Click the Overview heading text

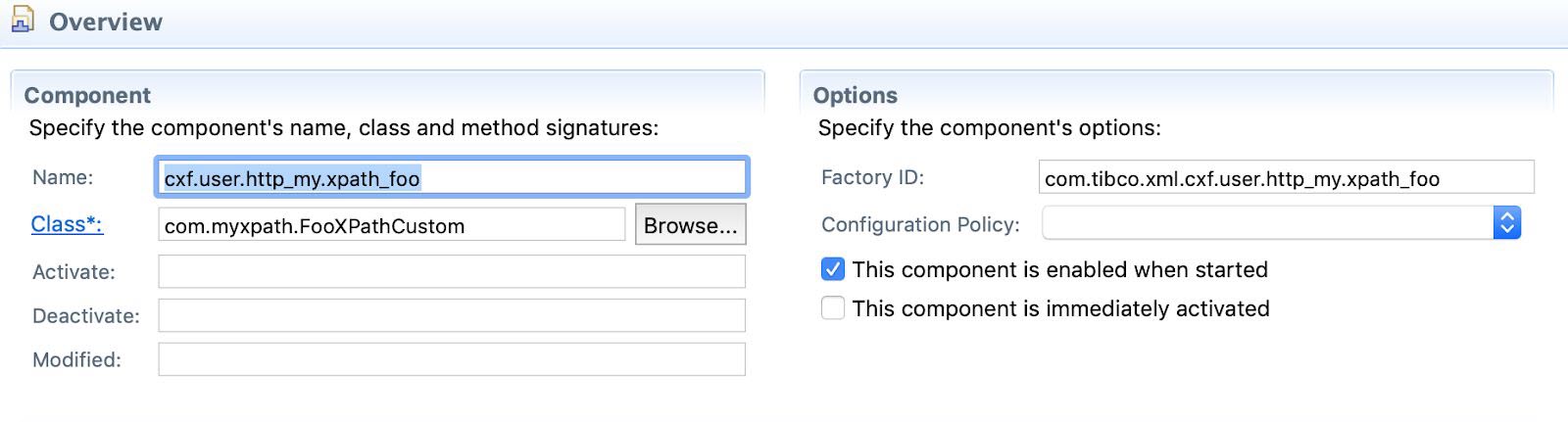click(106, 22)
